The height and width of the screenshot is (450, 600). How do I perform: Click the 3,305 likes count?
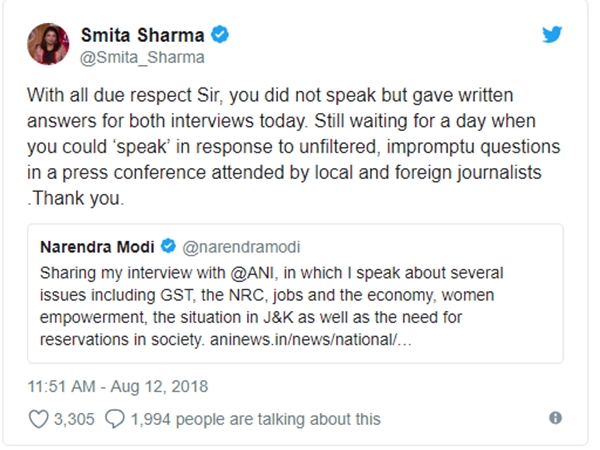[x=75, y=418]
